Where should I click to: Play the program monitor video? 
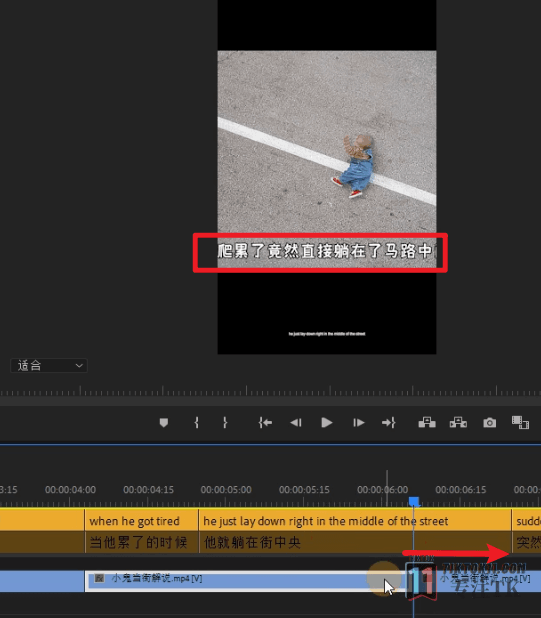point(327,423)
